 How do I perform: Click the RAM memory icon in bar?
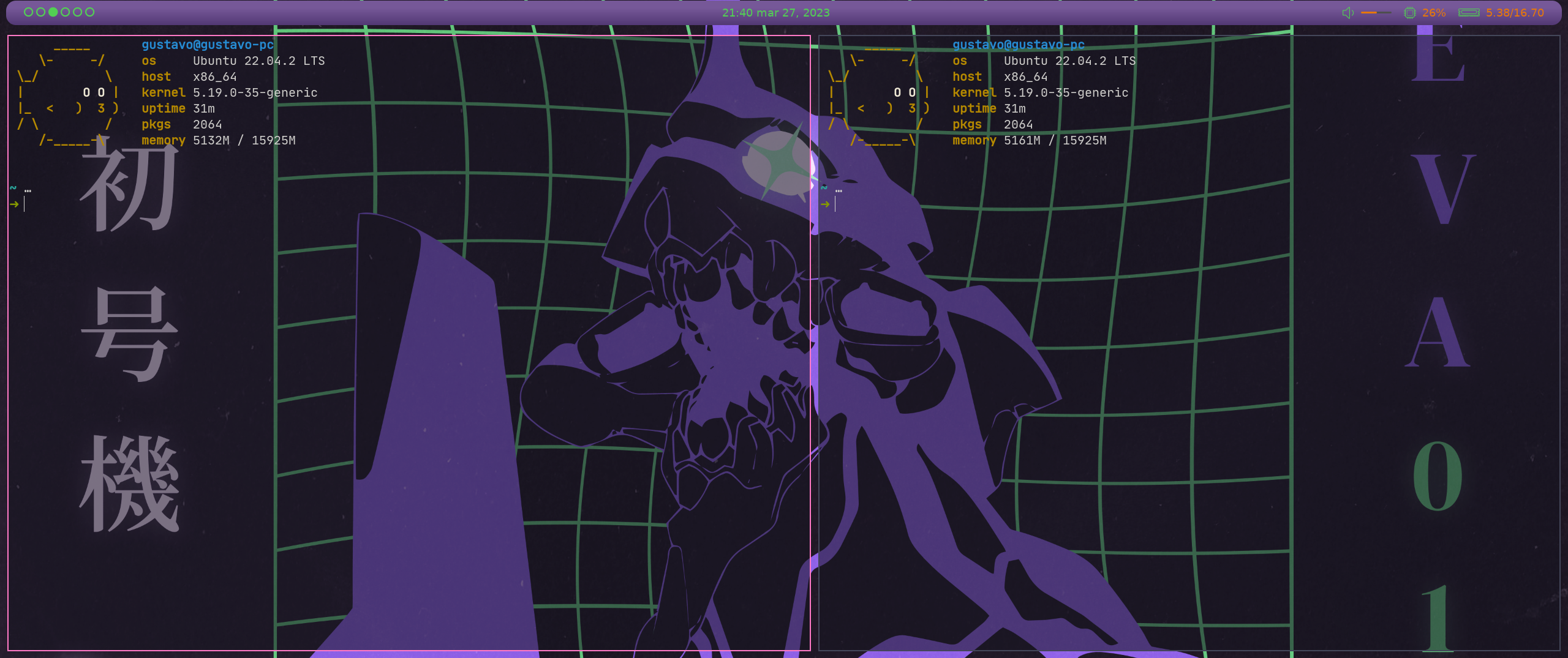pyautogui.click(x=1469, y=13)
